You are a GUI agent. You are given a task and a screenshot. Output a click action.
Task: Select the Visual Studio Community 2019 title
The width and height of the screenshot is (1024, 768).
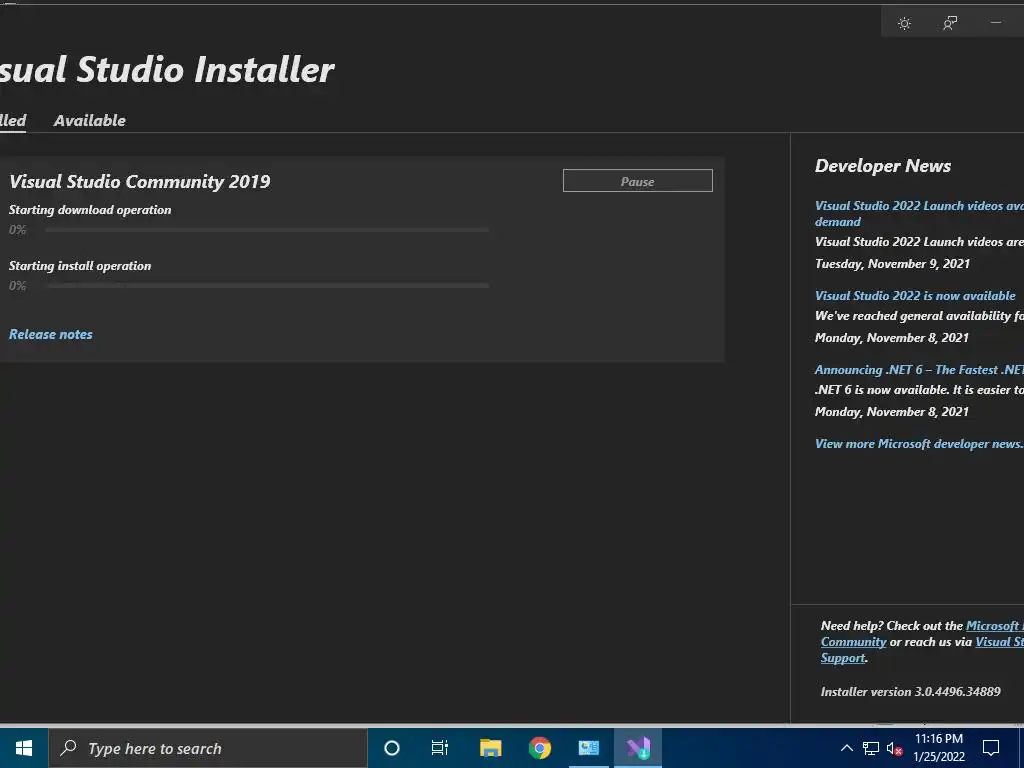pos(140,182)
